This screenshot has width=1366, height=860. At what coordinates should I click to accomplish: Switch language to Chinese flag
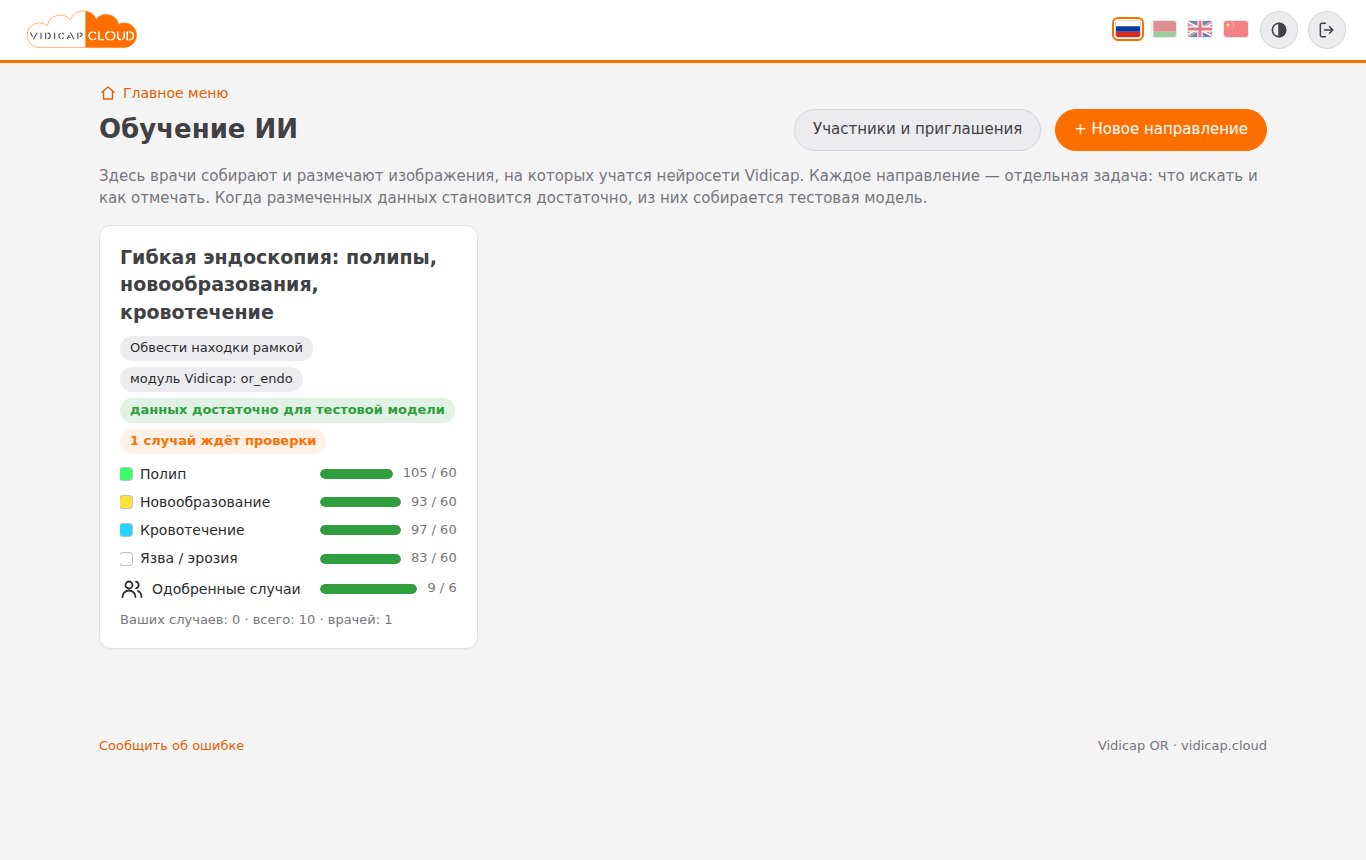tap(1236, 29)
